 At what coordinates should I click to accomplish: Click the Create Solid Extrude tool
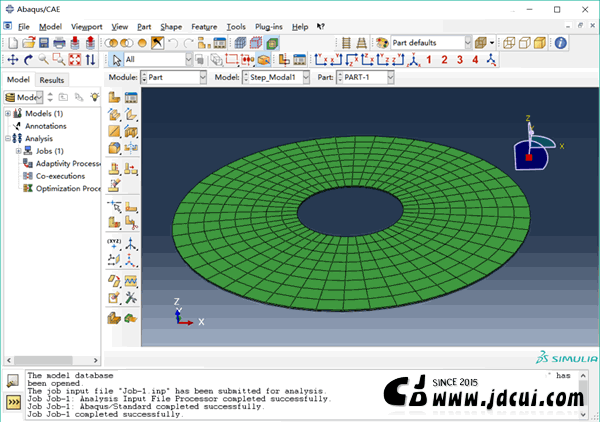click(x=114, y=114)
